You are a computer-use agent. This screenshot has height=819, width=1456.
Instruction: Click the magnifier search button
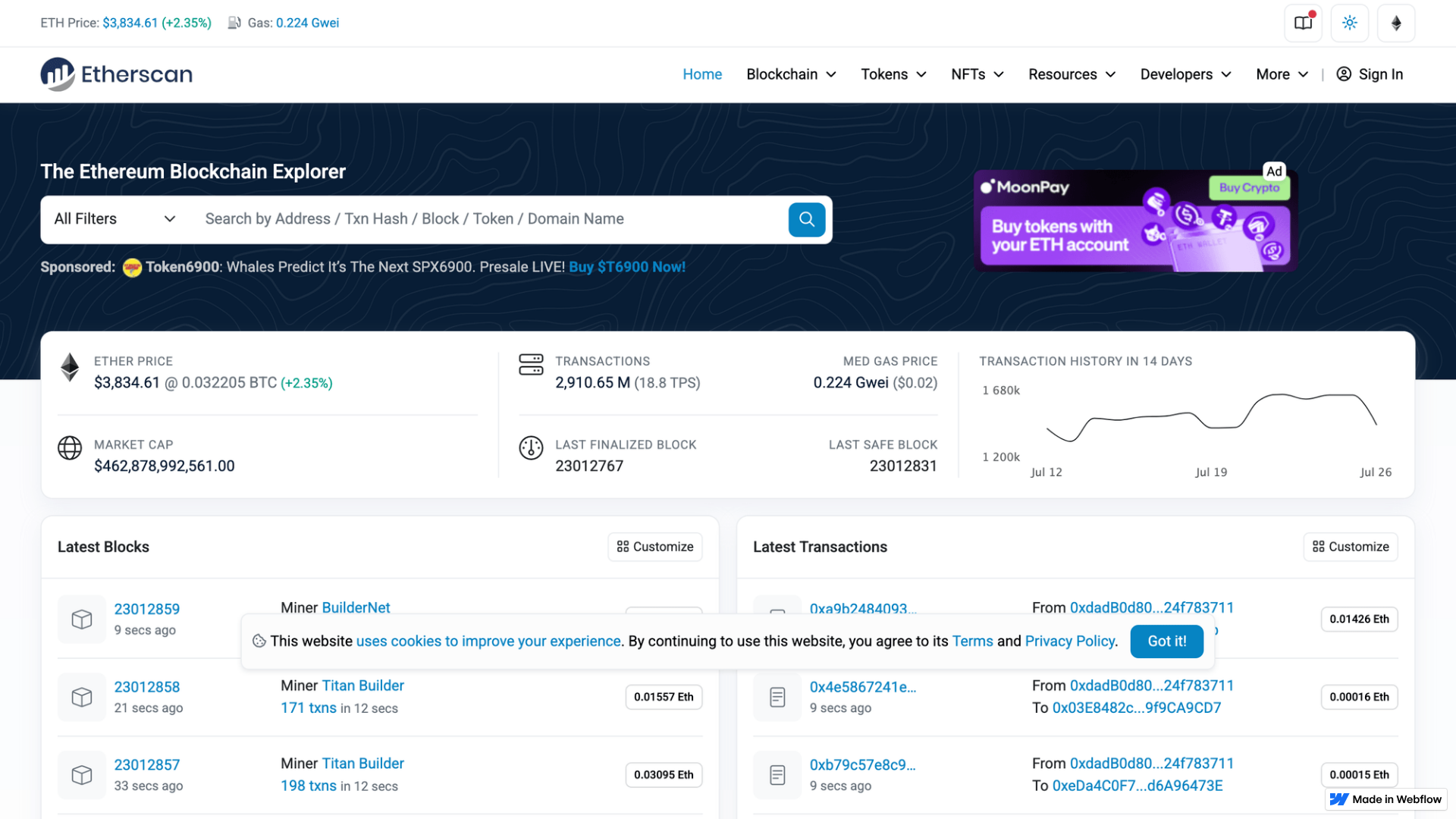[807, 219]
